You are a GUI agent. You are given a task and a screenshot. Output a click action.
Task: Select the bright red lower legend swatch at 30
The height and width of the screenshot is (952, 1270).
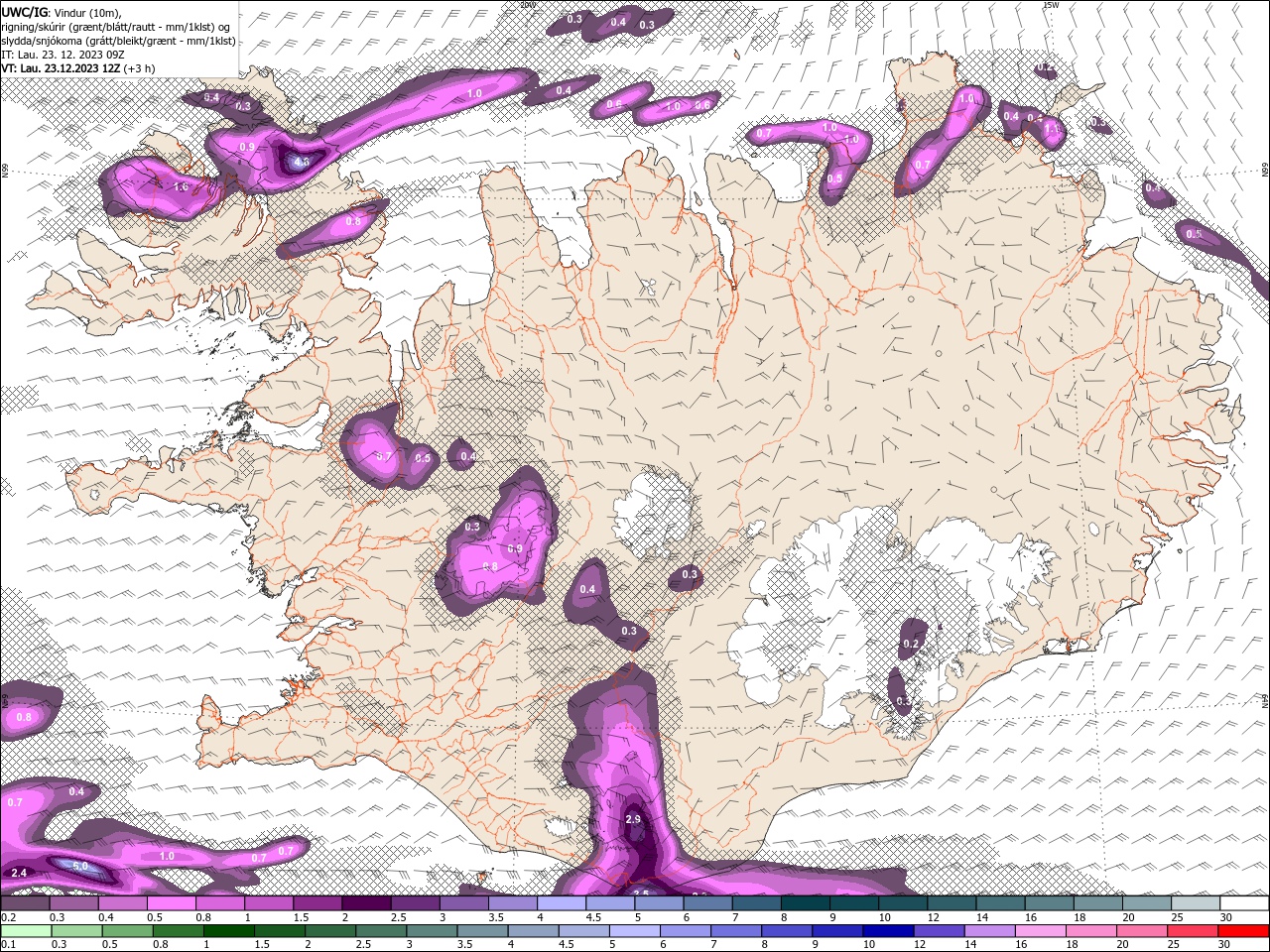tap(1242, 930)
